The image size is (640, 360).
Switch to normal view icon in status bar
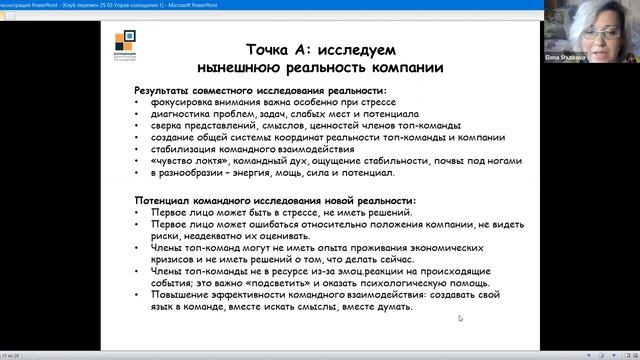(627, 356)
